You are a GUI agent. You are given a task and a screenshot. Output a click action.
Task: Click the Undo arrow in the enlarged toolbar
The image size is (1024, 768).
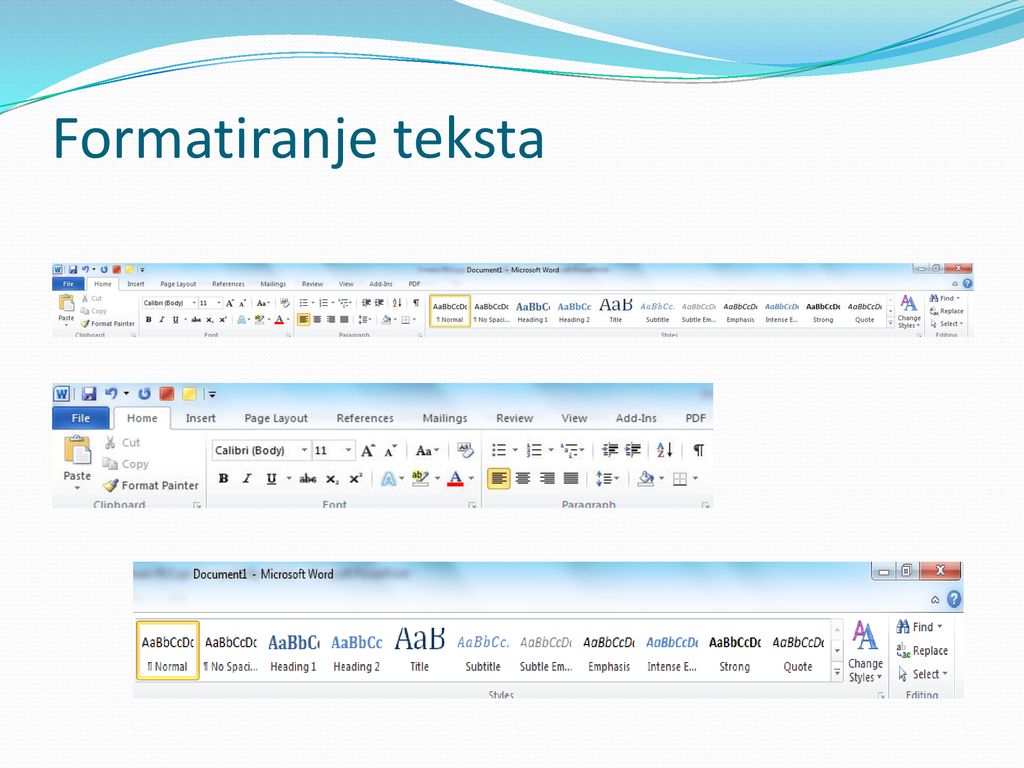112,393
